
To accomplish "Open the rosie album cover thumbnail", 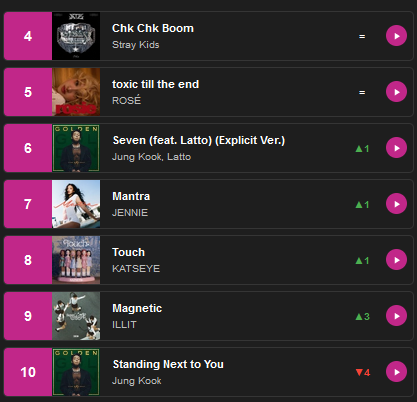I will (76, 92).
